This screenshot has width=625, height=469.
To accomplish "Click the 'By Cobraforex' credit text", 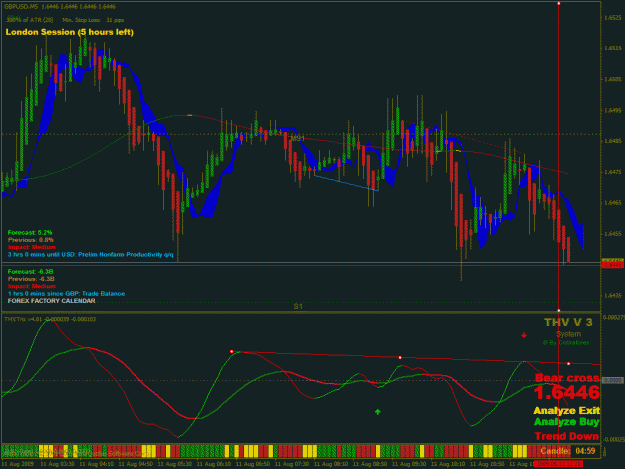I will (566, 343).
